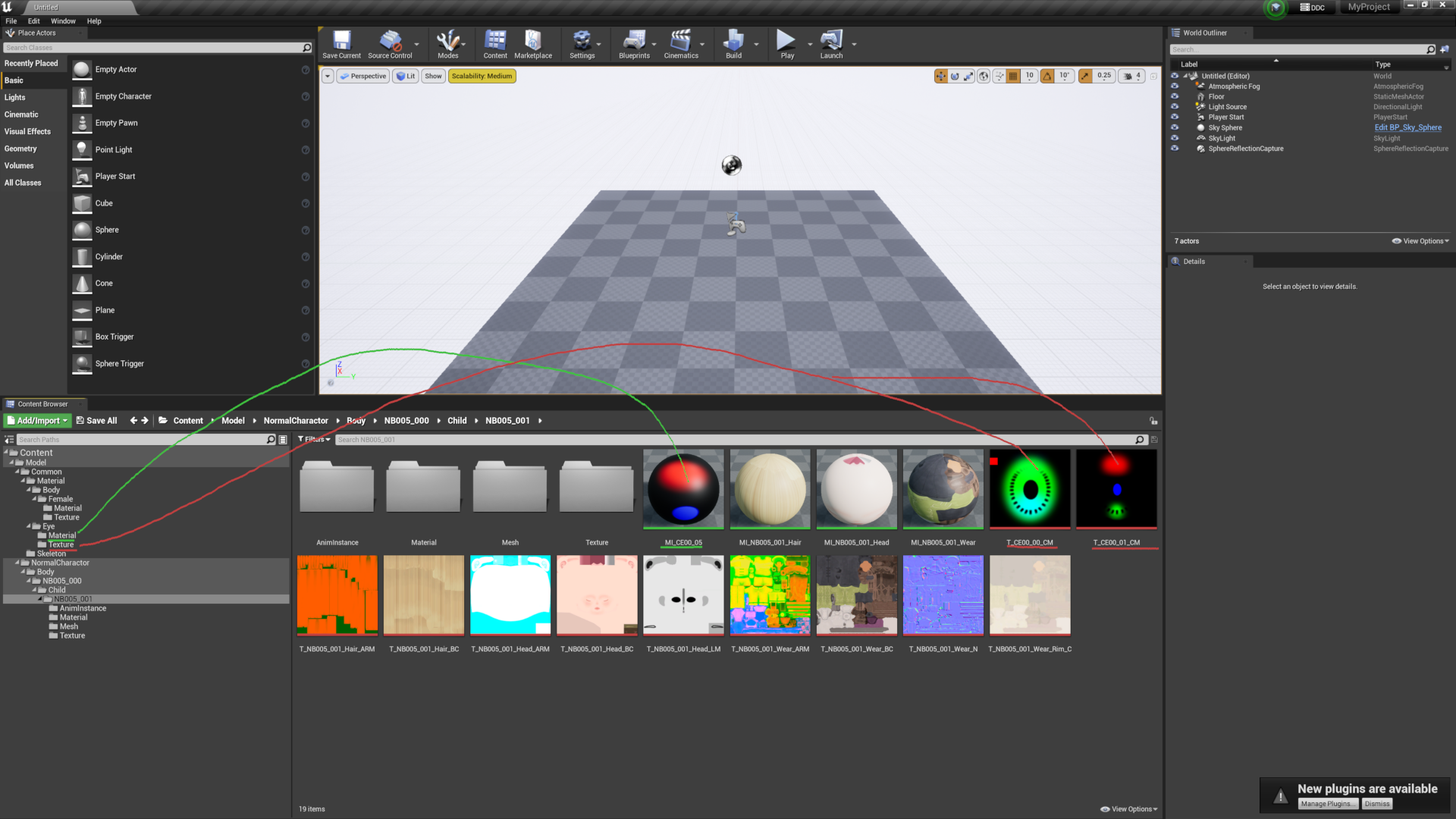The height and width of the screenshot is (819, 1456).
Task: Toggle rotation snapping triangle icon
Action: click(1047, 76)
